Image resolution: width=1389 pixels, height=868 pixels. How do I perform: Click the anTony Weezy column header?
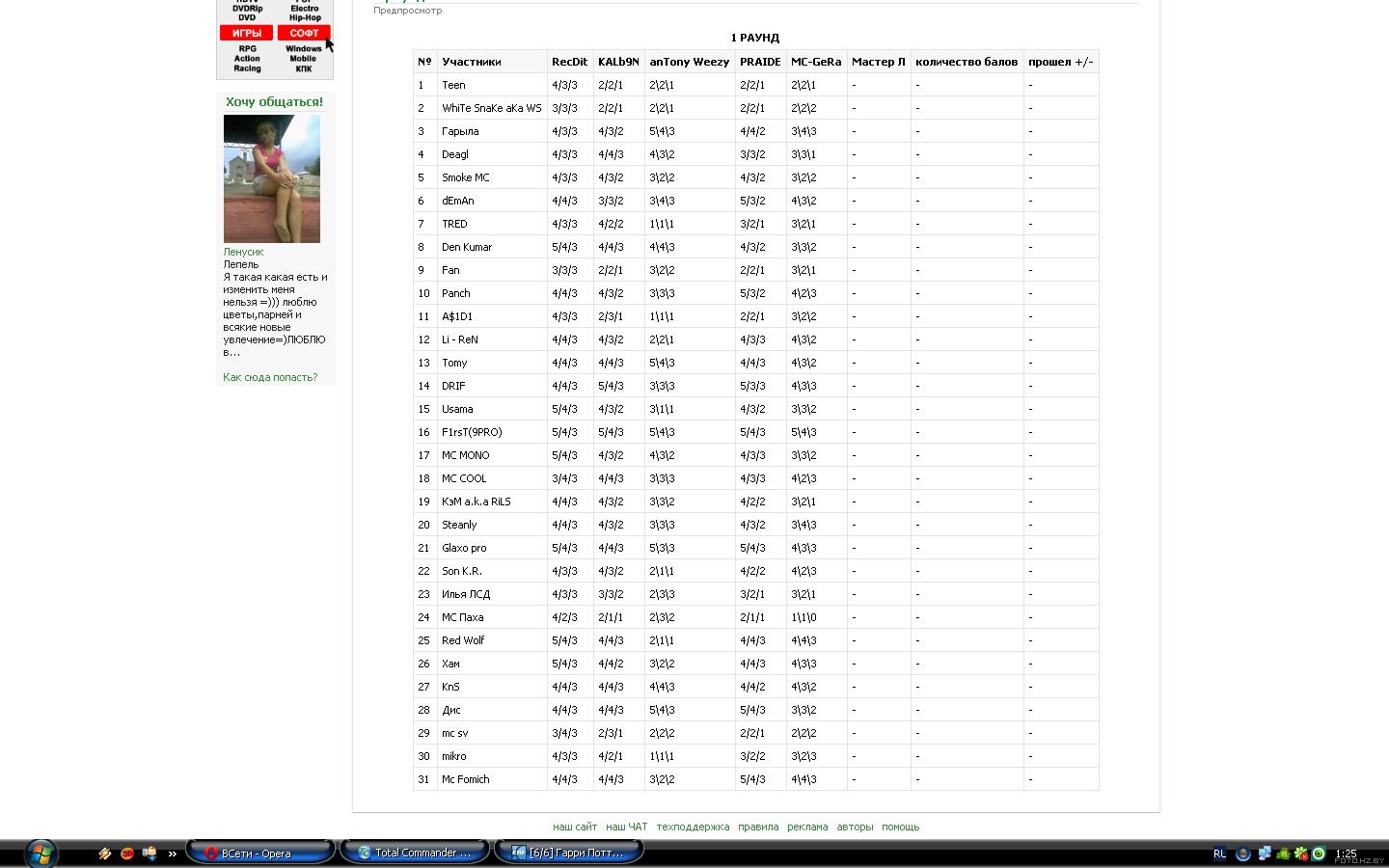[x=690, y=62]
